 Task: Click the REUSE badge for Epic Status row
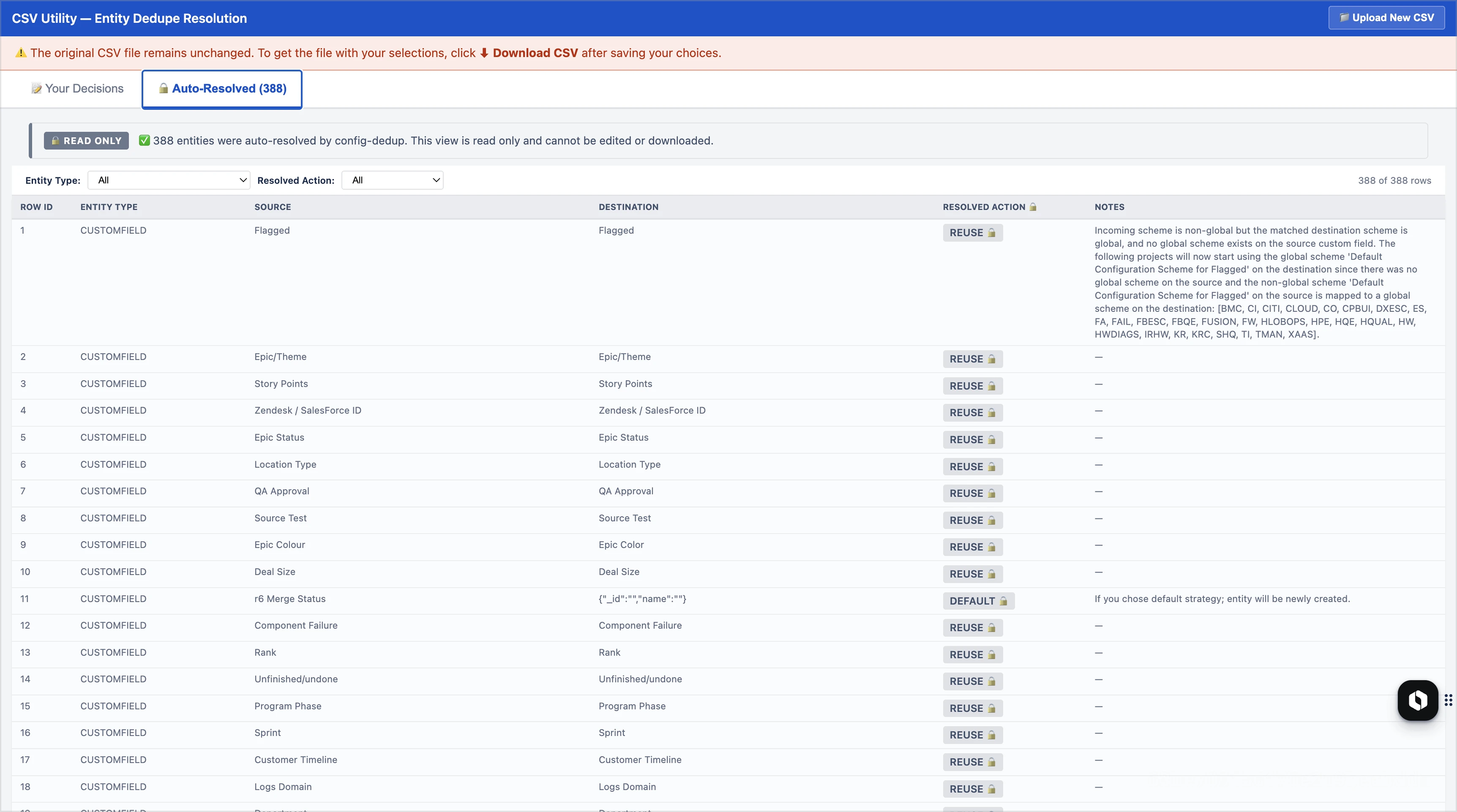click(972, 440)
